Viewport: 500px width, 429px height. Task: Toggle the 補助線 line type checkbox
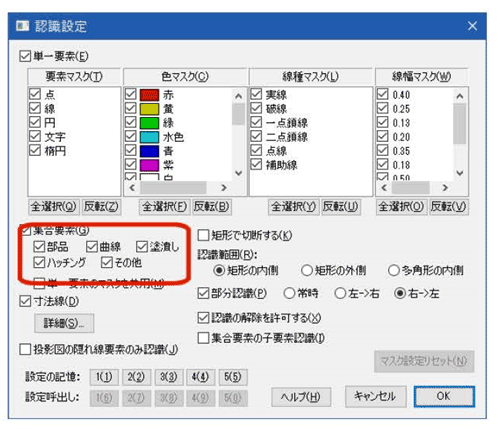coord(256,164)
